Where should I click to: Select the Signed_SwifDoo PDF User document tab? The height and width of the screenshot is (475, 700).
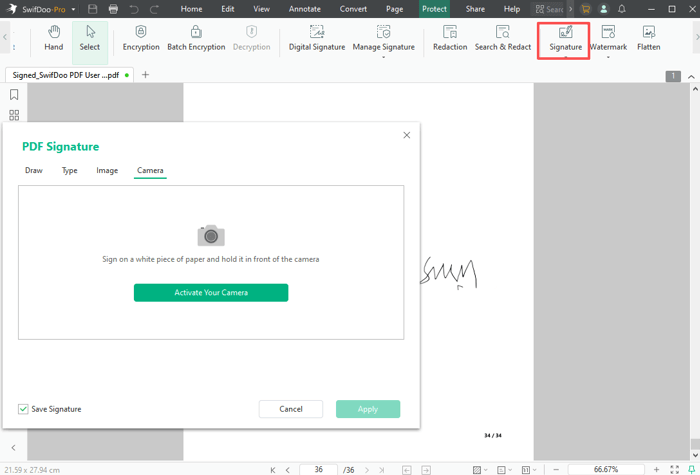click(69, 75)
